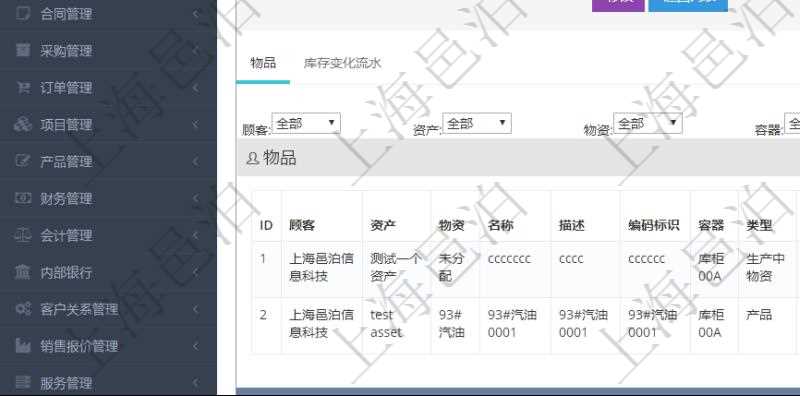Click the 财务管理 money icon
Viewport: 800px width, 396px height.
click(x=23, y=198)
